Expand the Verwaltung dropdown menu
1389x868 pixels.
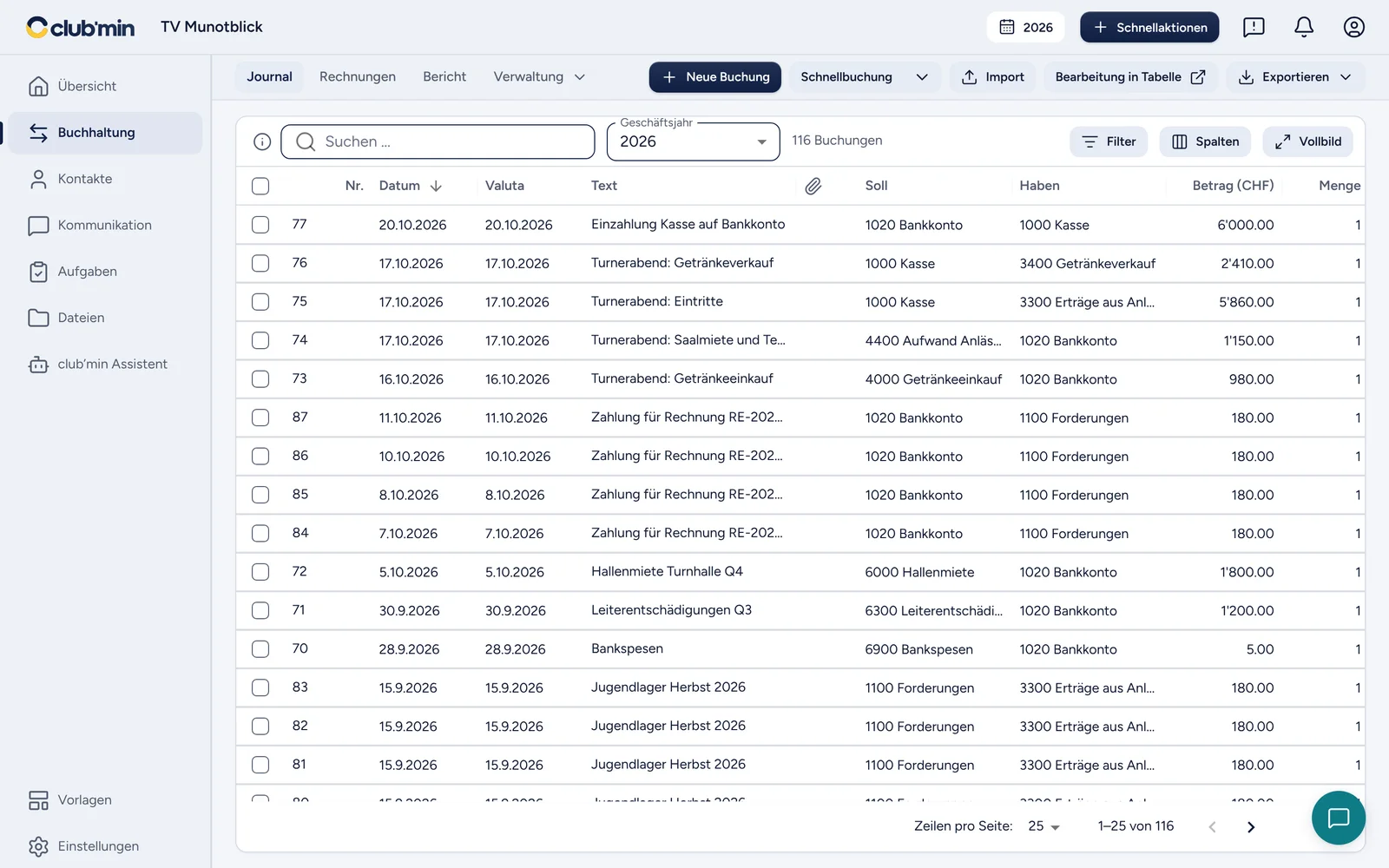tap(539, 76)
